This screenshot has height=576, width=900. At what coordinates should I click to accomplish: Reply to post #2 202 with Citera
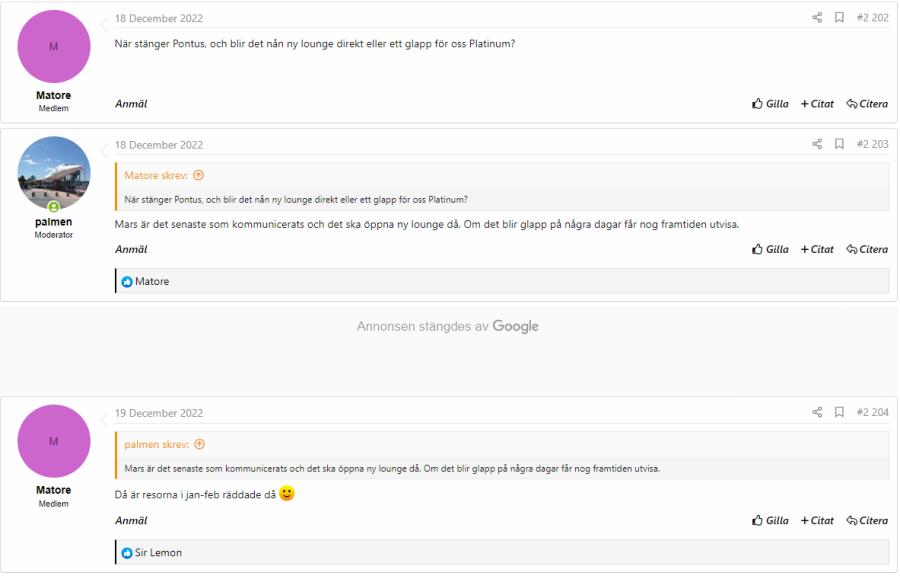(867, 104)
